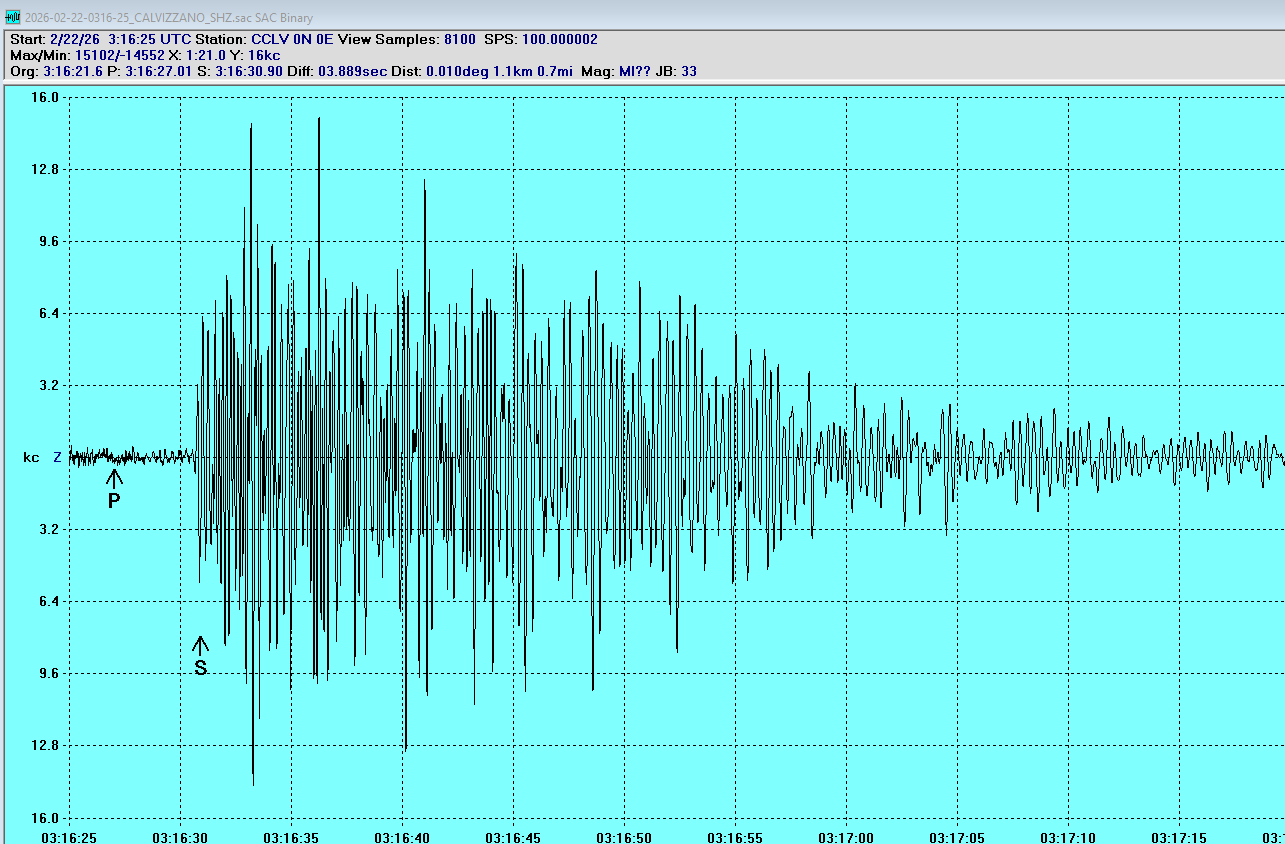The width and height of the screenshot is (1285, 844).
Task: Click the 03:17:15 time axis label
Action: click(x=1178, y=835)
